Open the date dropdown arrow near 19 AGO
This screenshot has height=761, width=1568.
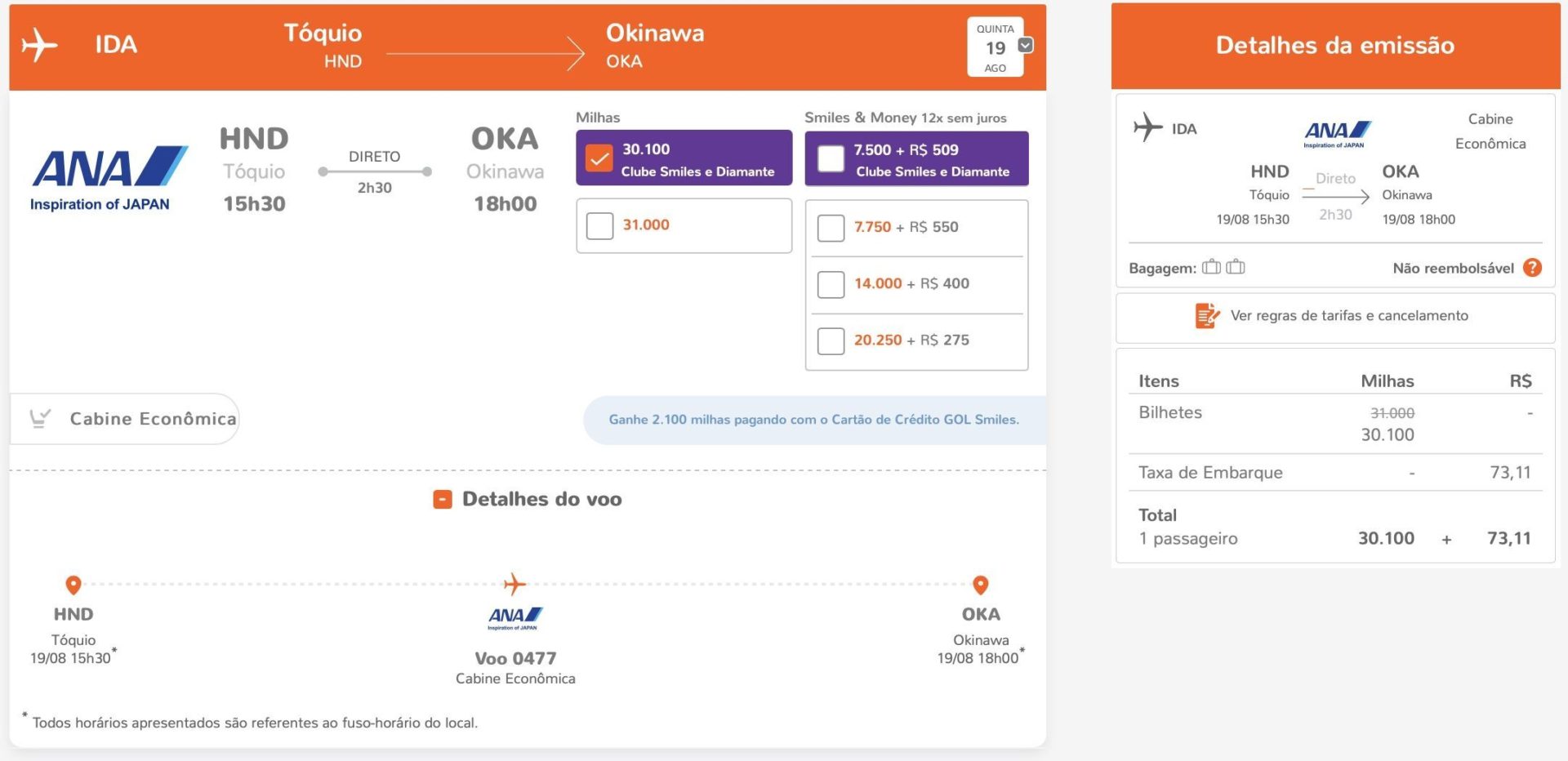[x=1027, y=45]
